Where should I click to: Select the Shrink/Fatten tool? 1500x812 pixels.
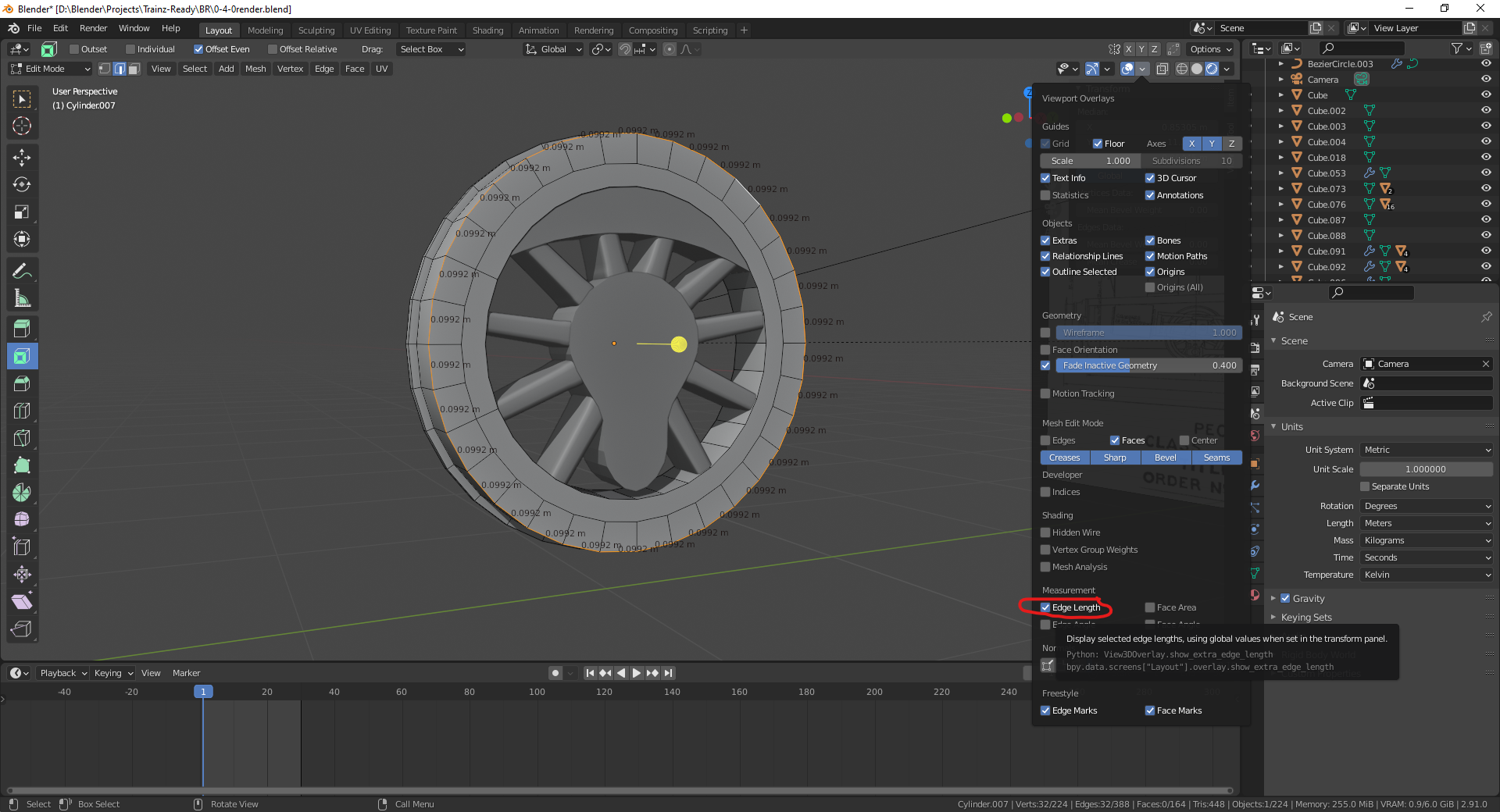coord(22,575)
